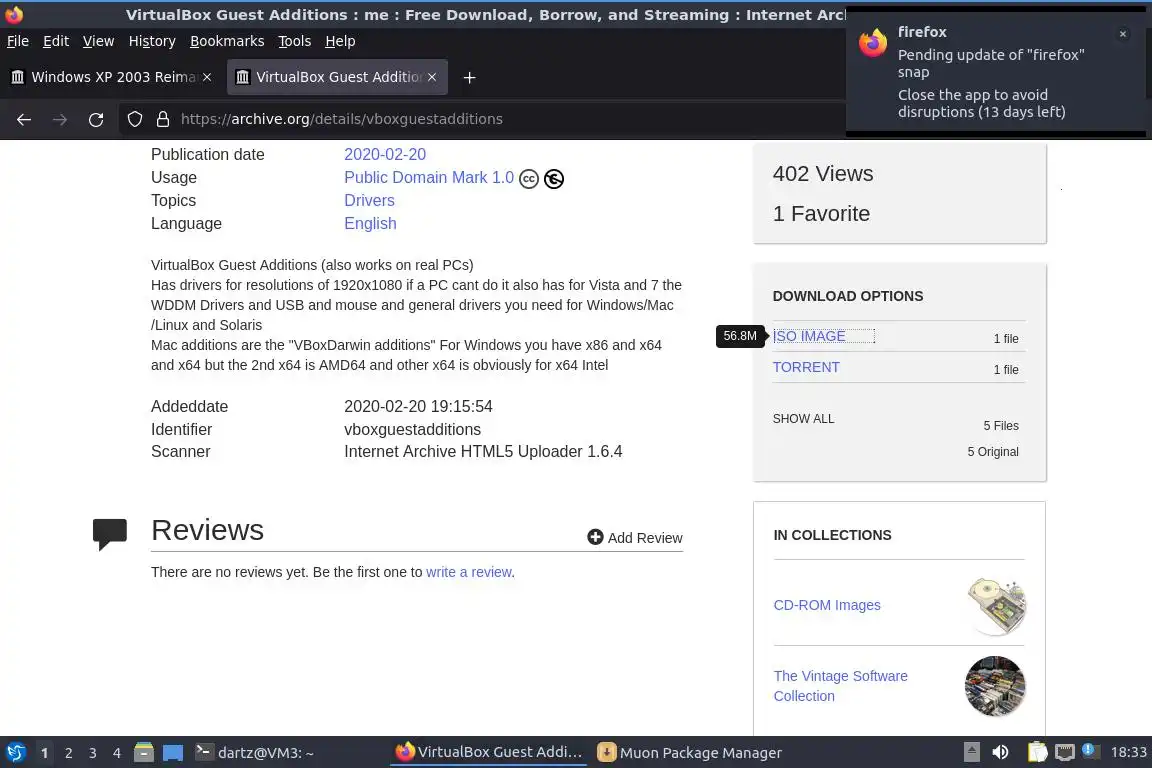Click the '5 Original' files text
Screen dimensions: 1152x768
(x=993, y=452)
